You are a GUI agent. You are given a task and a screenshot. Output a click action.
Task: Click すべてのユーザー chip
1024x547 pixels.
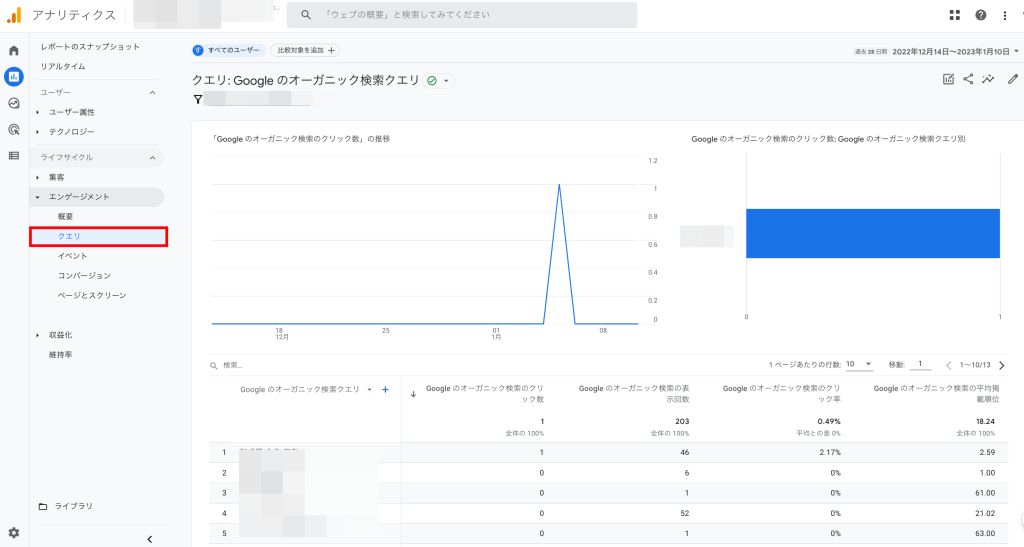[x=229, y=50]
